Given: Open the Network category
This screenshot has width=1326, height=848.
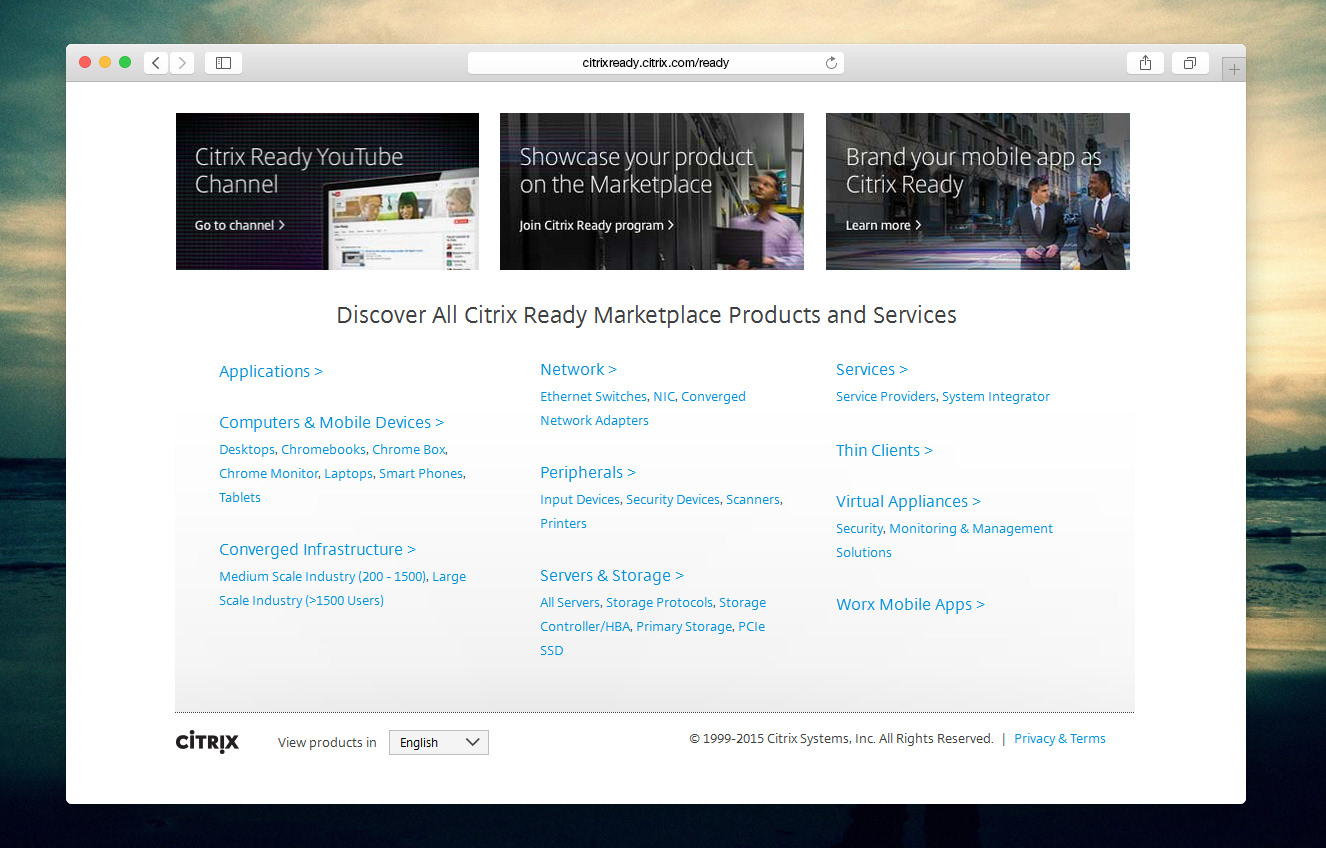Looking at the screenshot, I should (578, 369).
